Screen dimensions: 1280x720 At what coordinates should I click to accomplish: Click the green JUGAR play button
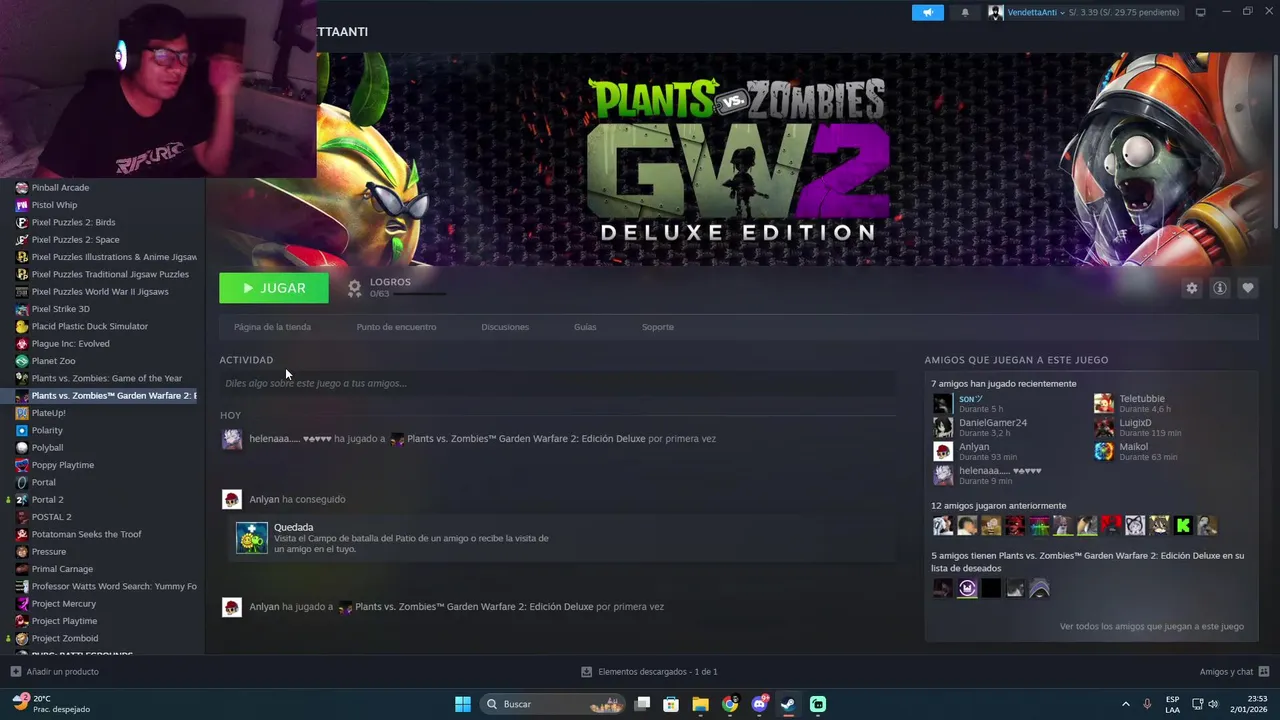[274, 288]
